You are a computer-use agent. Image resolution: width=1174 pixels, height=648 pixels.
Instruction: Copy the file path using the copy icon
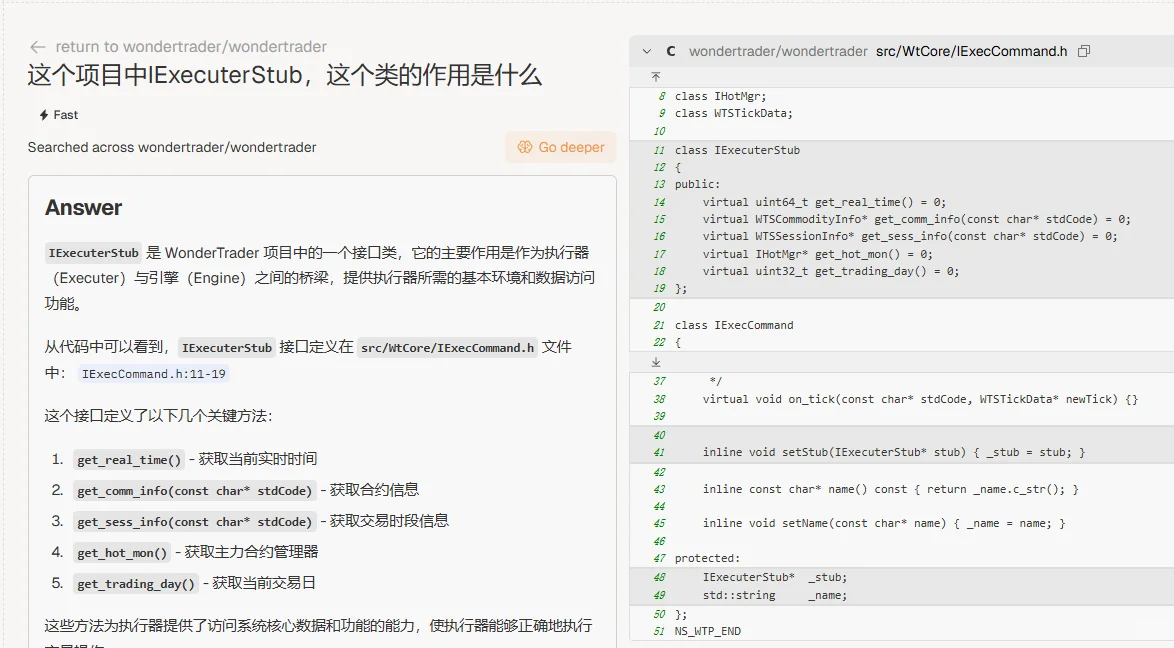[x=1083, y=50]
